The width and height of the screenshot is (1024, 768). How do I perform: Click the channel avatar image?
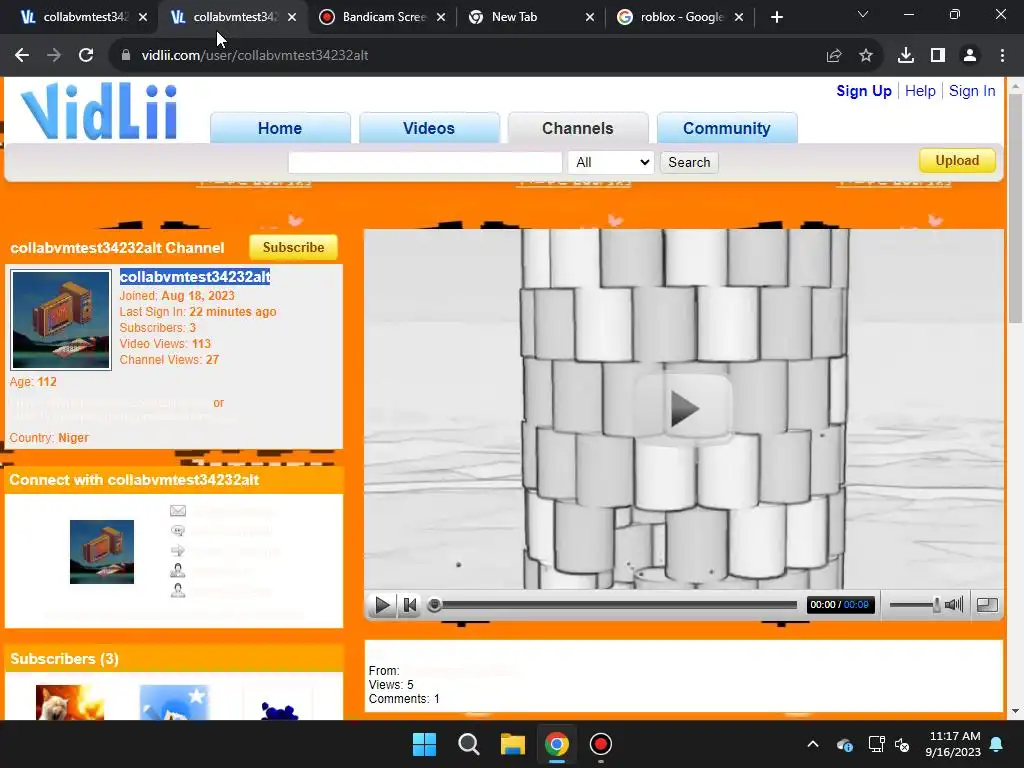[61, 320]
